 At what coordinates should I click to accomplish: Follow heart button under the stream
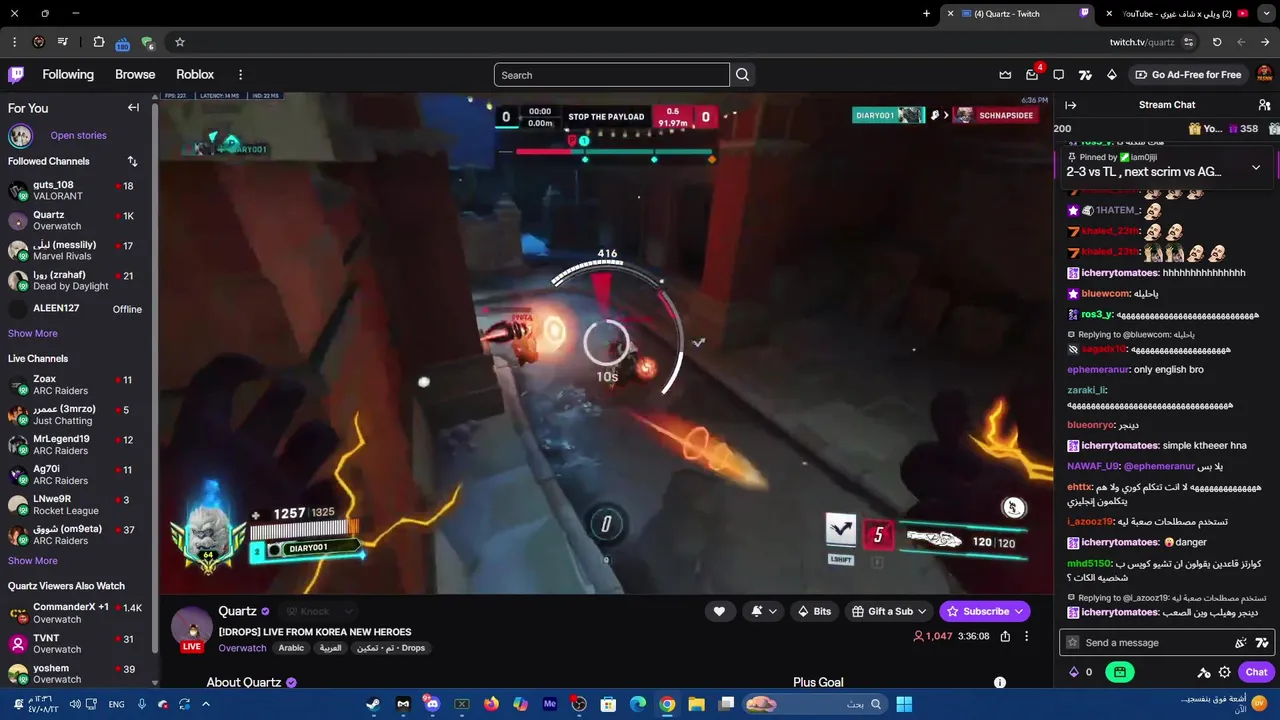pyautogui.click(x=719, y=611)
